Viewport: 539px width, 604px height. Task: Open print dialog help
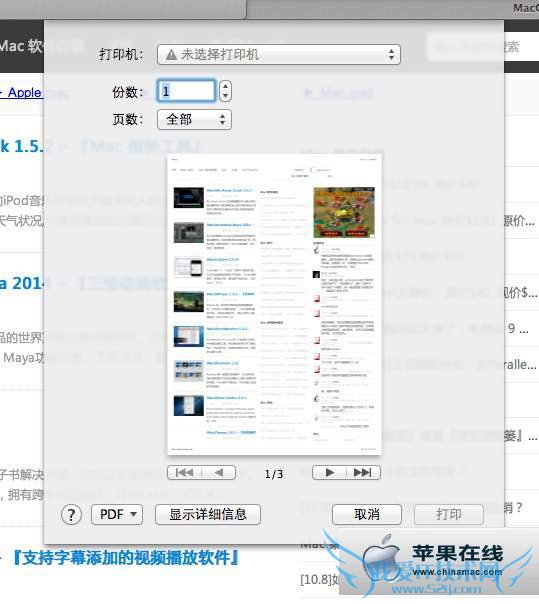click(71, 515)
